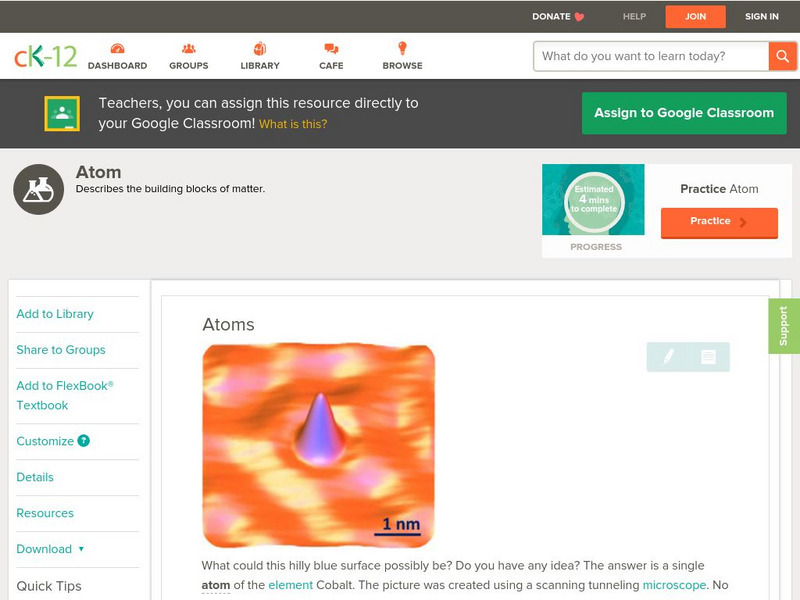Start the orange Practice button
Image resolution: width=800 pixels, height=600 pixels.
click(x=719, y=222)
